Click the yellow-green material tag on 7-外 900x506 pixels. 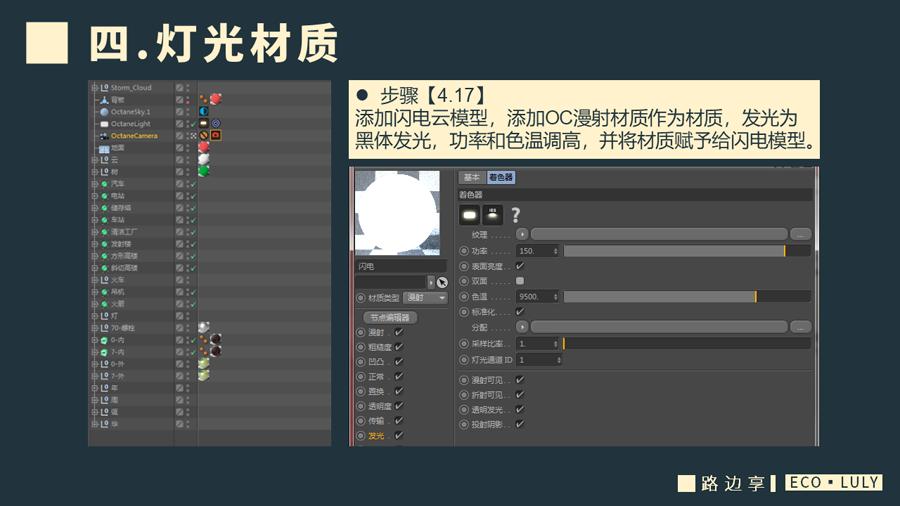[x=204, y=375]
